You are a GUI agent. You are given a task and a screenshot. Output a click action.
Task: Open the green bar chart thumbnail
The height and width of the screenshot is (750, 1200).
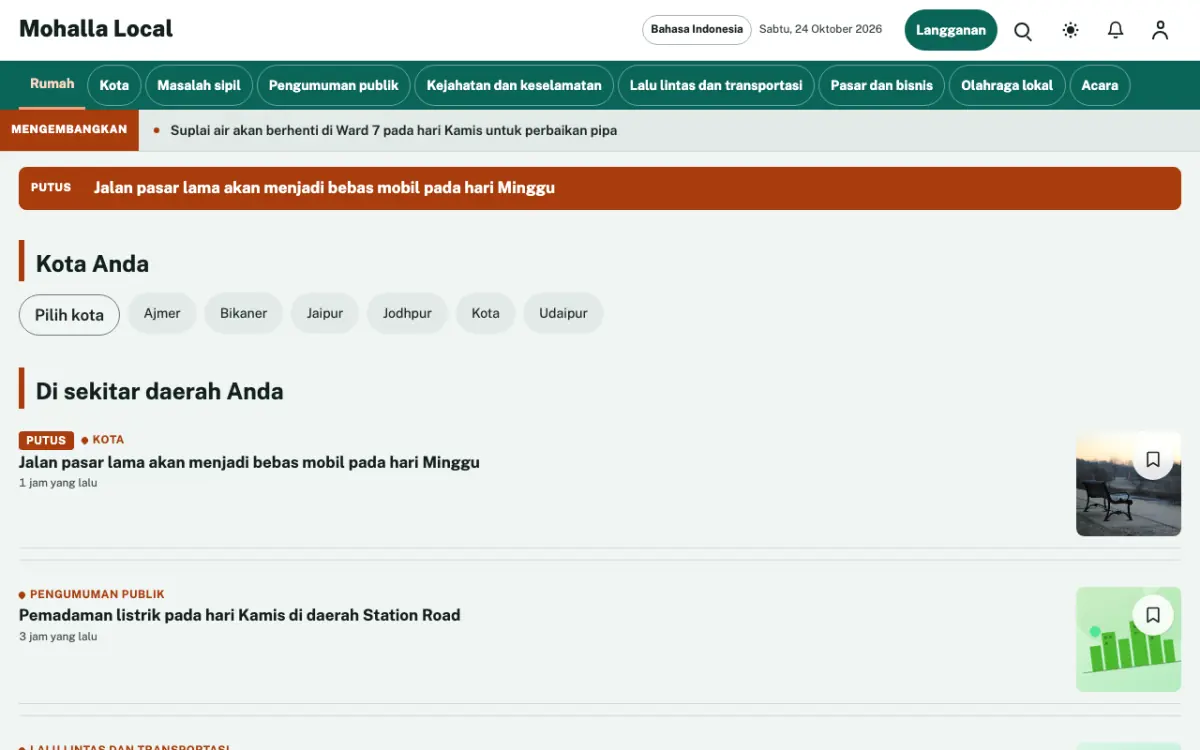click(1129, 640)
